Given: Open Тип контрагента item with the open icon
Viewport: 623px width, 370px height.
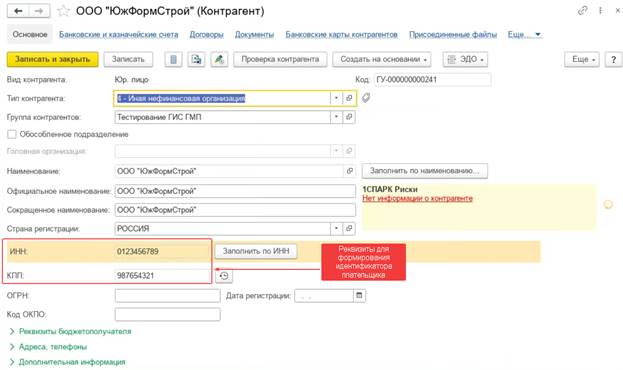Looking at the screenshot, I should point(349,98).
